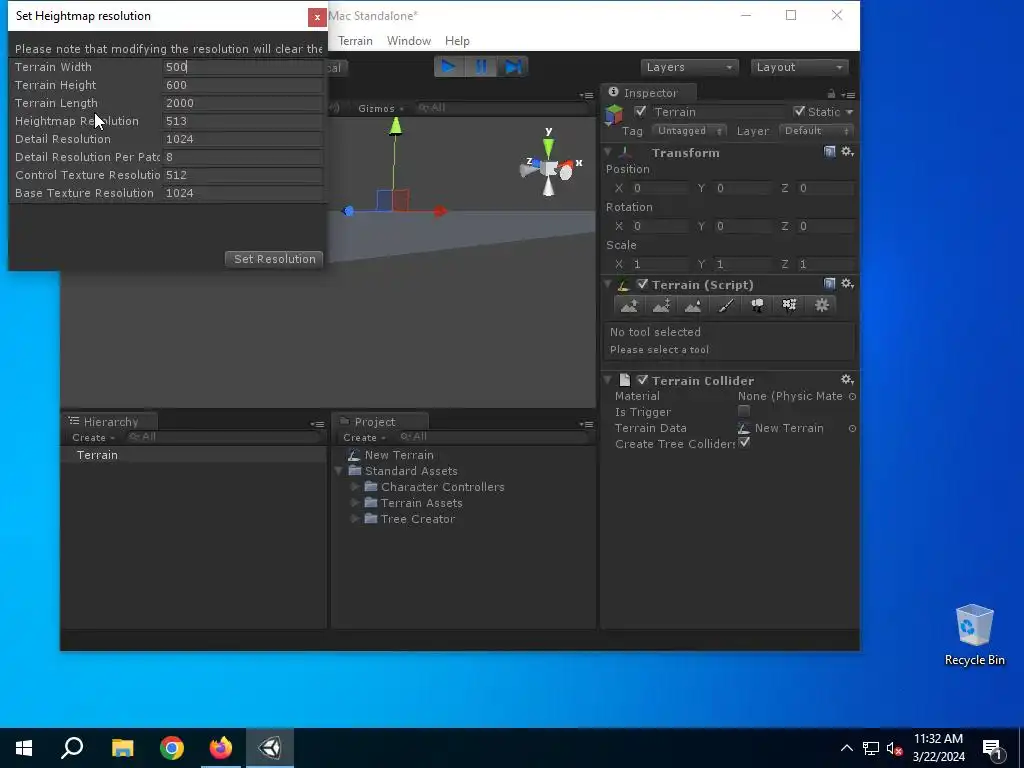Click the Pause button in toolbar
The height and width of the screenshot is (768, 1024).
point(481,67)
